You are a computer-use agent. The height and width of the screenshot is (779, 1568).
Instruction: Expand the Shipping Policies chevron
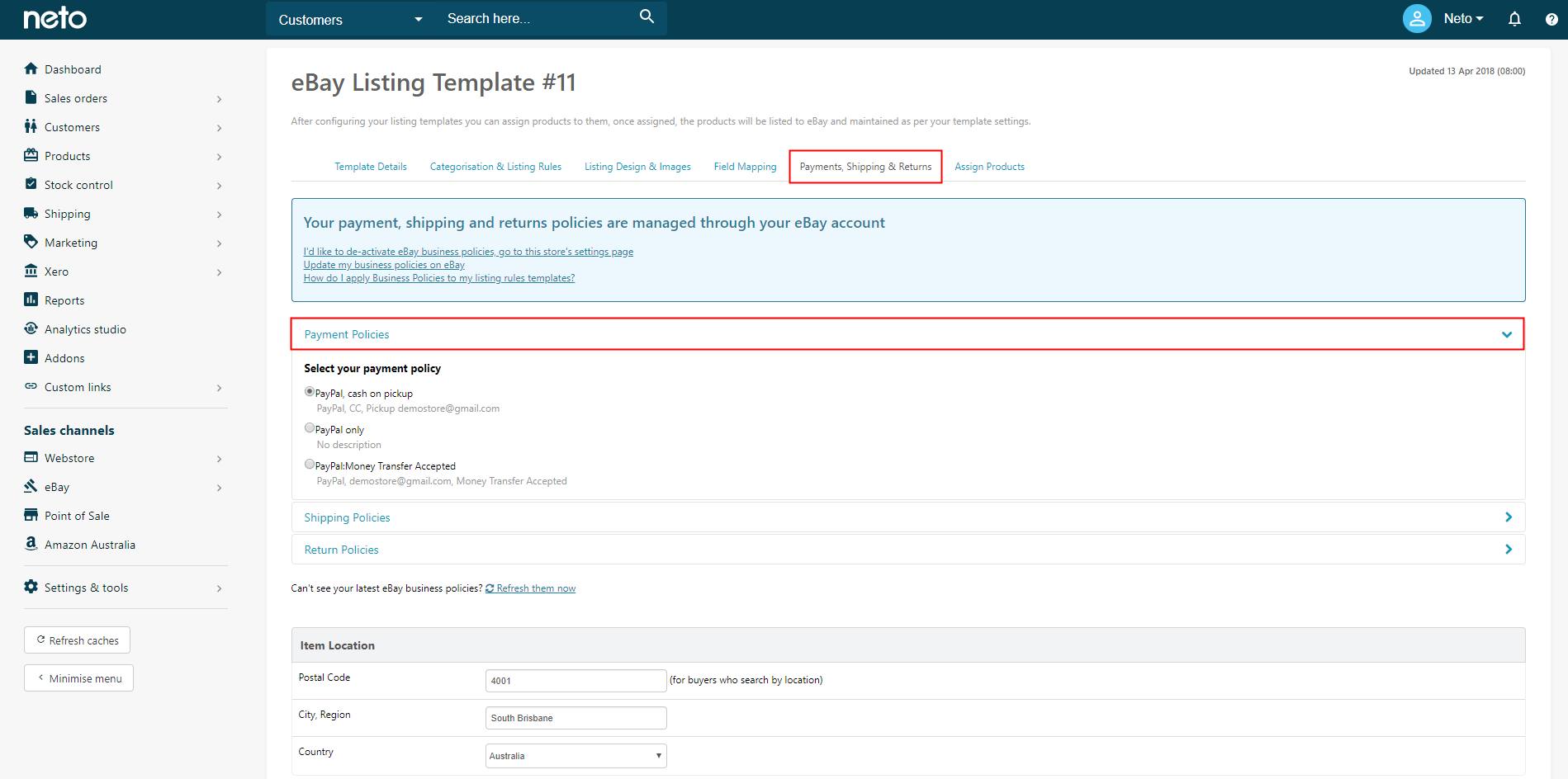pyautogui.click(x=1509, y=517)
